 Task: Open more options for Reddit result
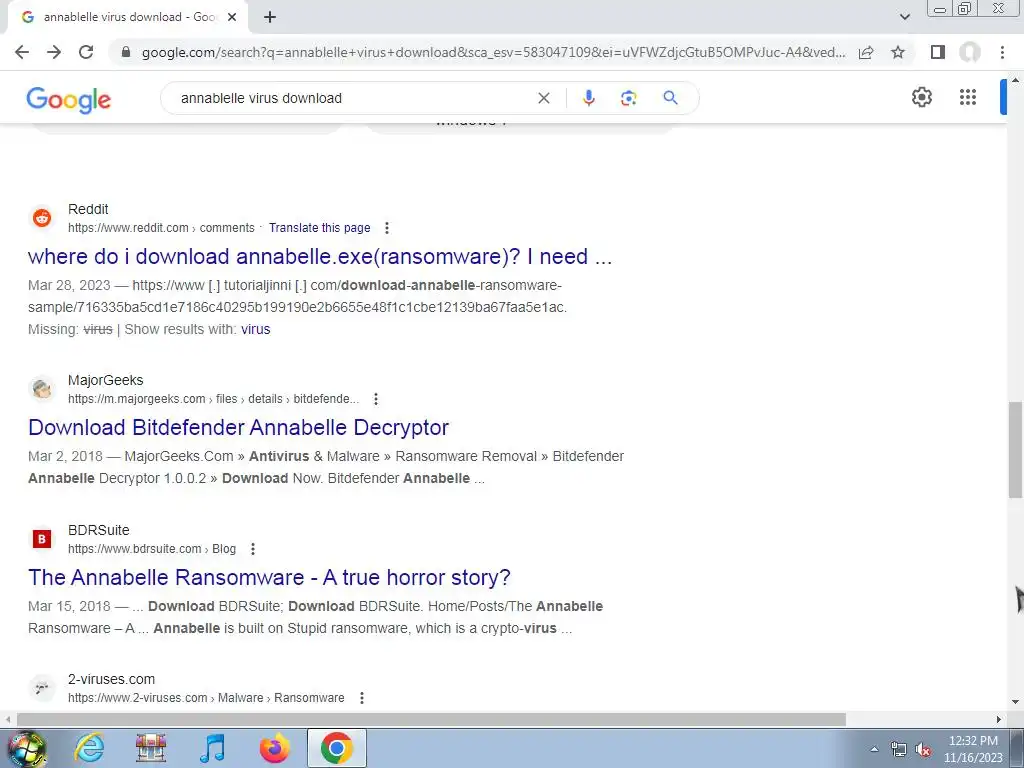tap(387, 228)
